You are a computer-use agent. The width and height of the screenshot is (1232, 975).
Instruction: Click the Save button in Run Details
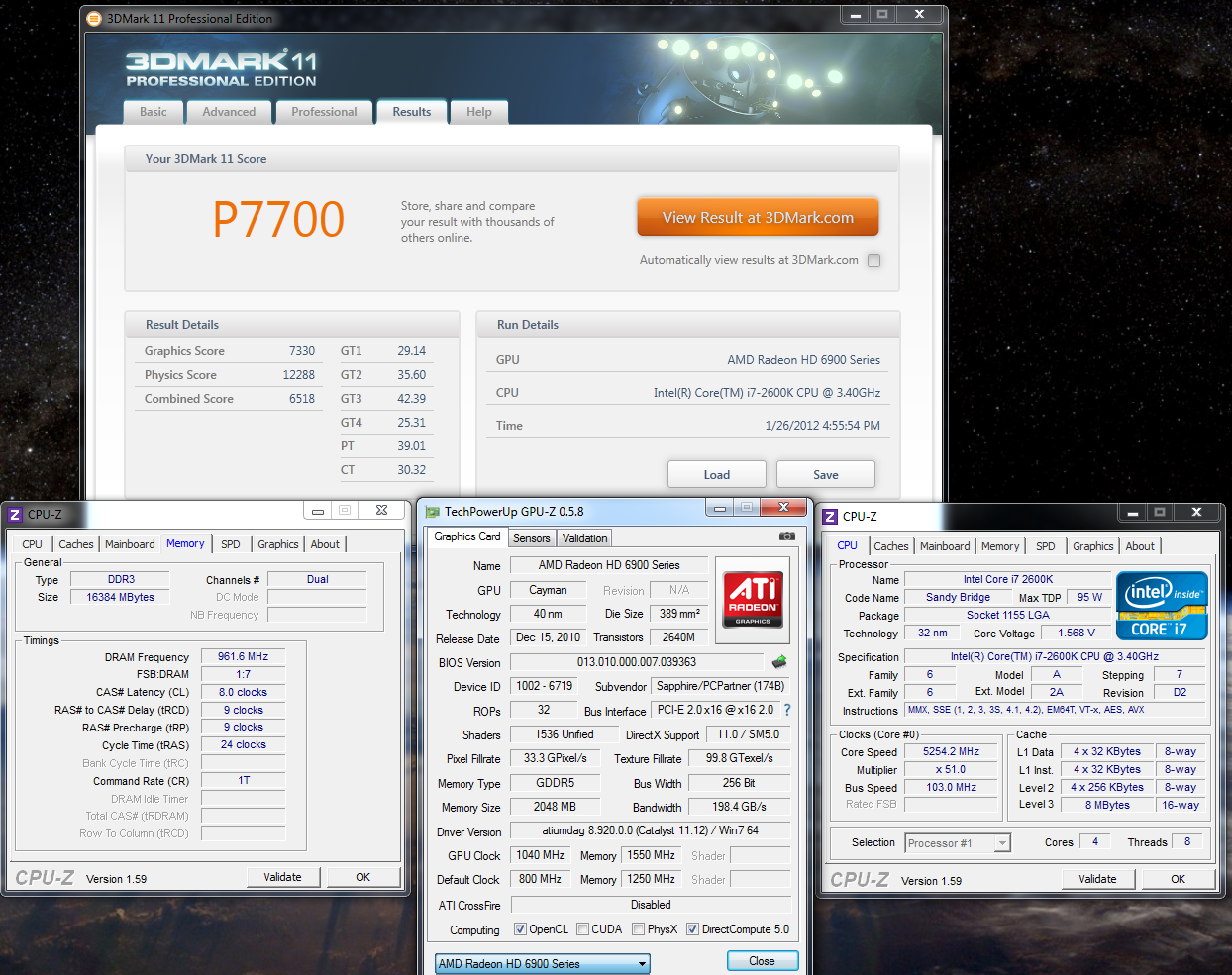826,475
